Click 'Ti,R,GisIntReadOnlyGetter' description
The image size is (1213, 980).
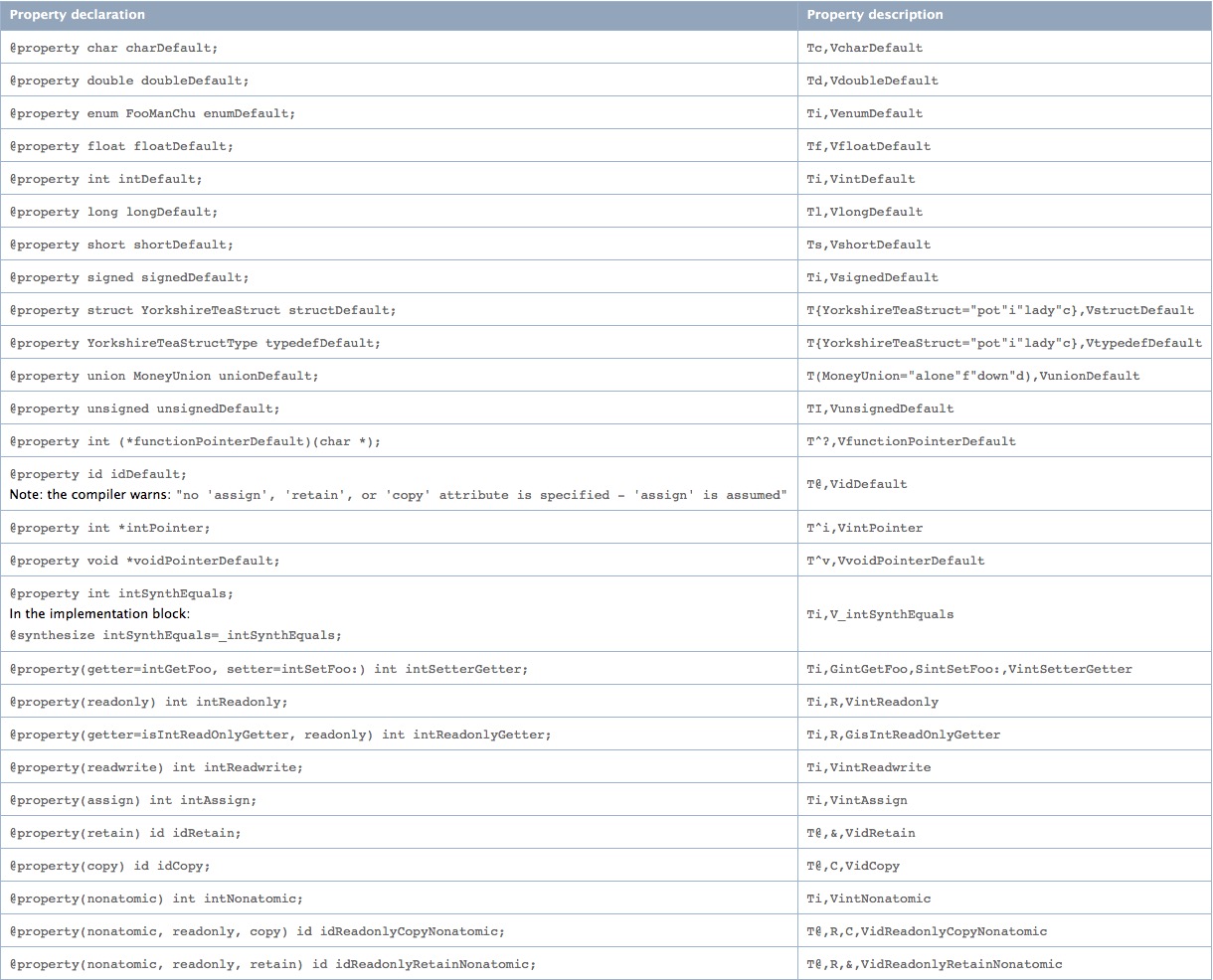(x=903, y=735)
